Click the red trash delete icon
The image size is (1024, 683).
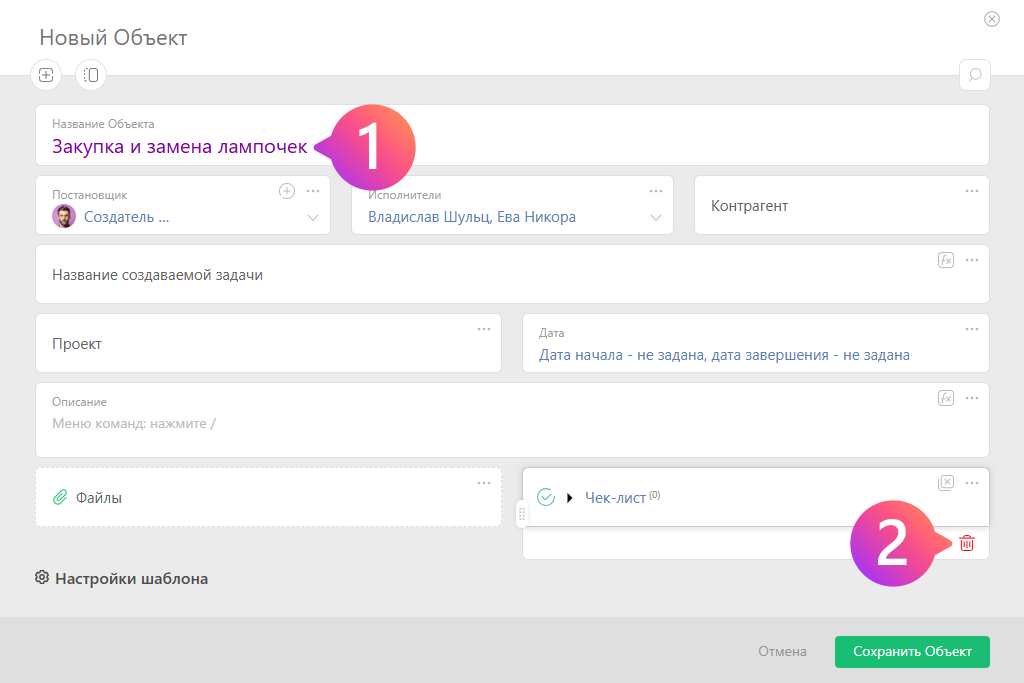[x=966, y=543]
